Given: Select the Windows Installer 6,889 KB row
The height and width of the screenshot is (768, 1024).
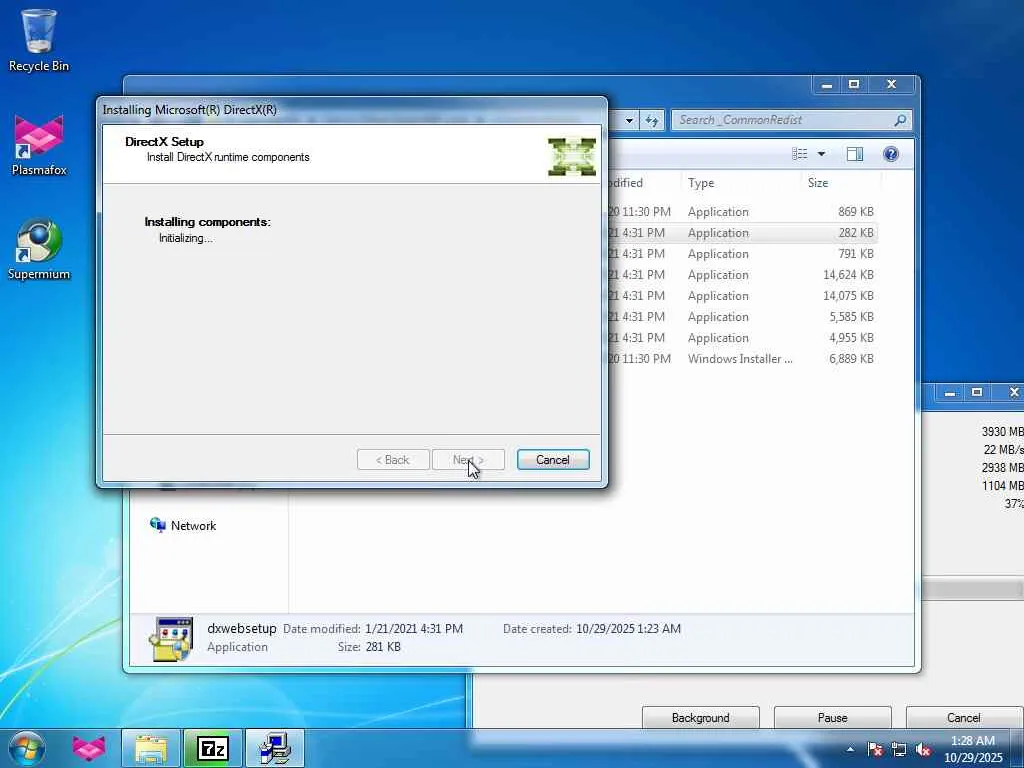Looking at the screenshot, I should (x=742, y=358).
